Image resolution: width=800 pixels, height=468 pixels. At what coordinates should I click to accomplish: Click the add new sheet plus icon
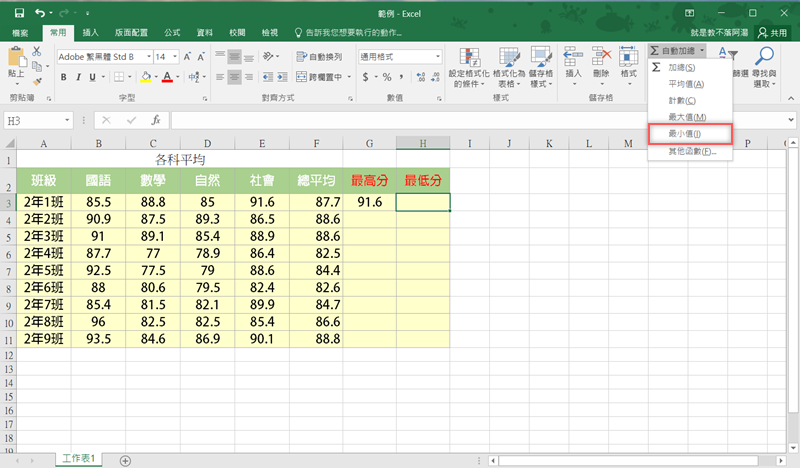tap(125, 460)
